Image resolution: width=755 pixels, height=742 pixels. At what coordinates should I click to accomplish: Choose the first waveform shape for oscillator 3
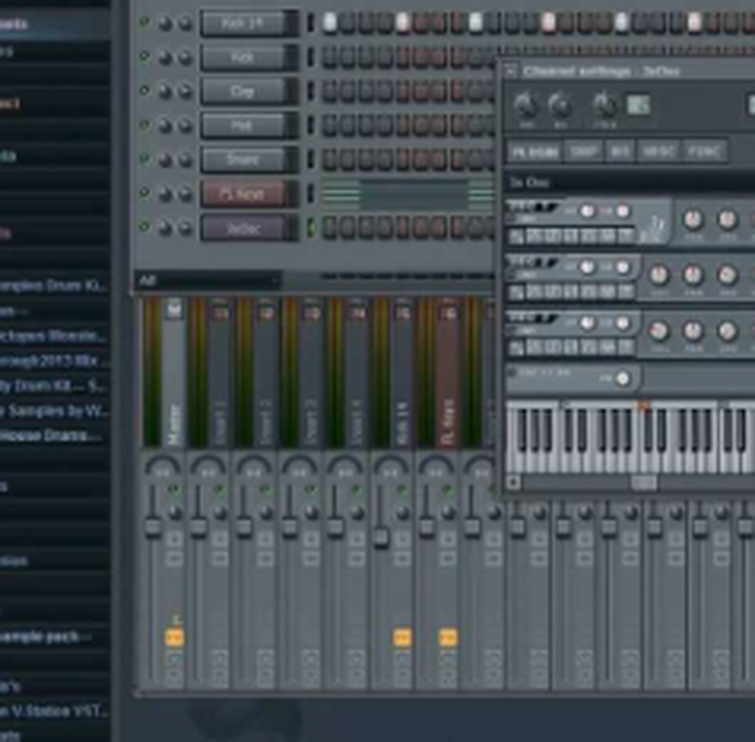pyautogui.click(x=516, y=348)
